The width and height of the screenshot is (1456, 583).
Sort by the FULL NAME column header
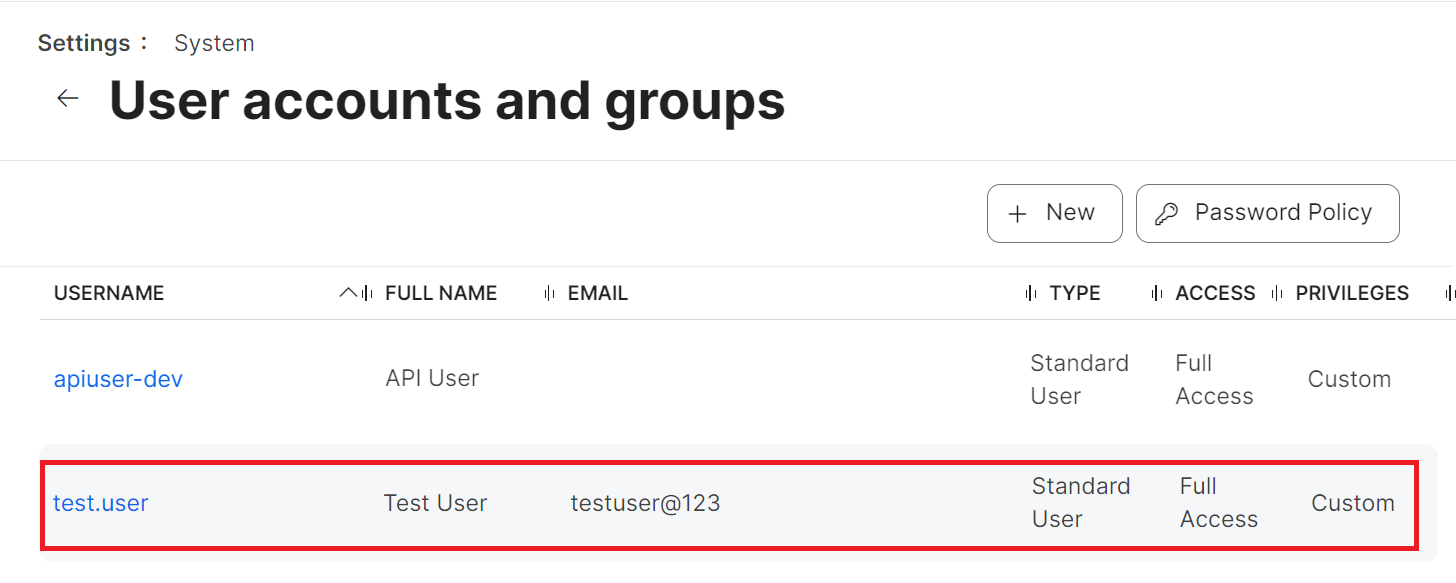441,293
